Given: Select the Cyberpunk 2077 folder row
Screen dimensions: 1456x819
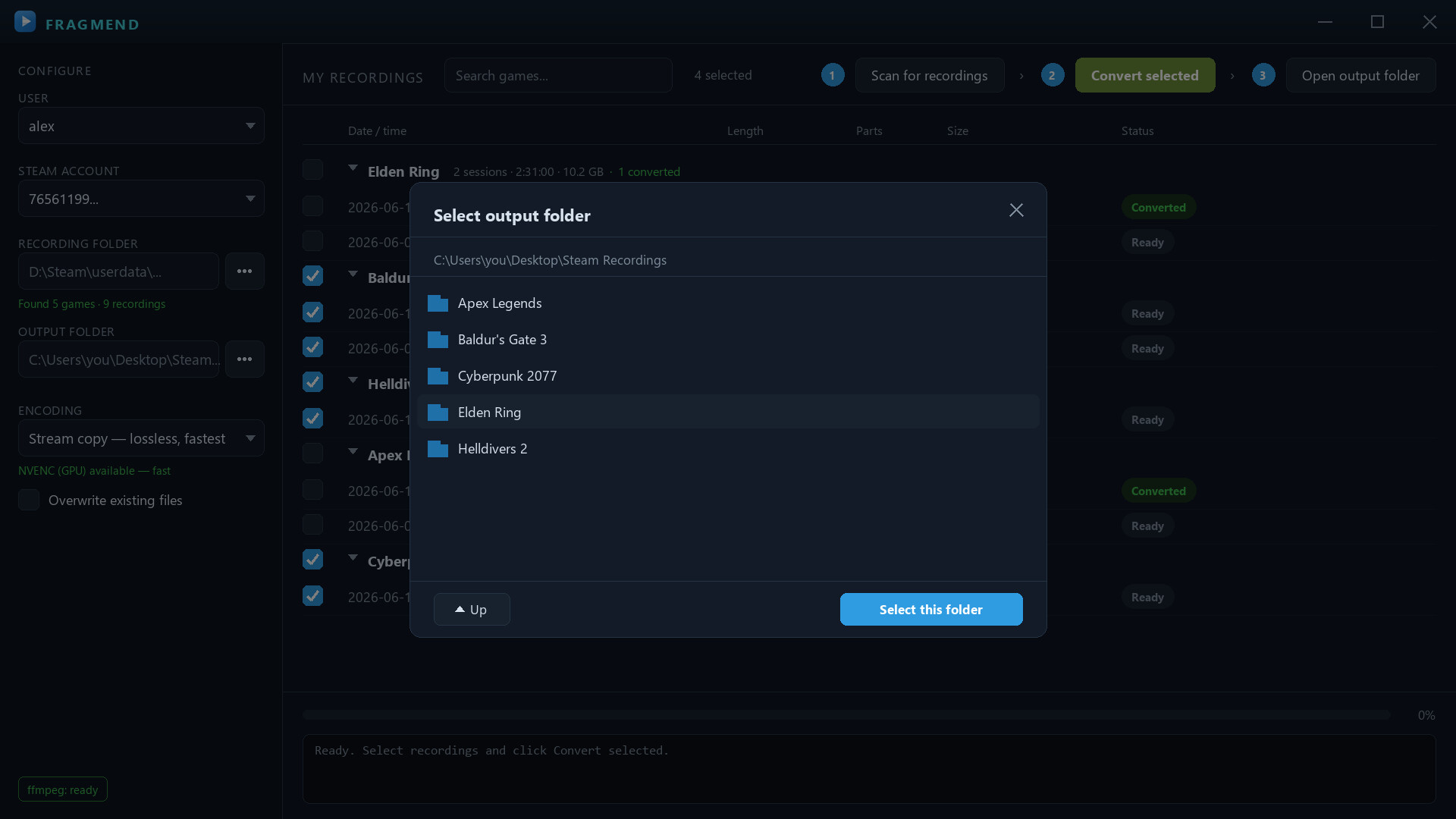Looking at the screenshot, I should [x=728, y=376].
